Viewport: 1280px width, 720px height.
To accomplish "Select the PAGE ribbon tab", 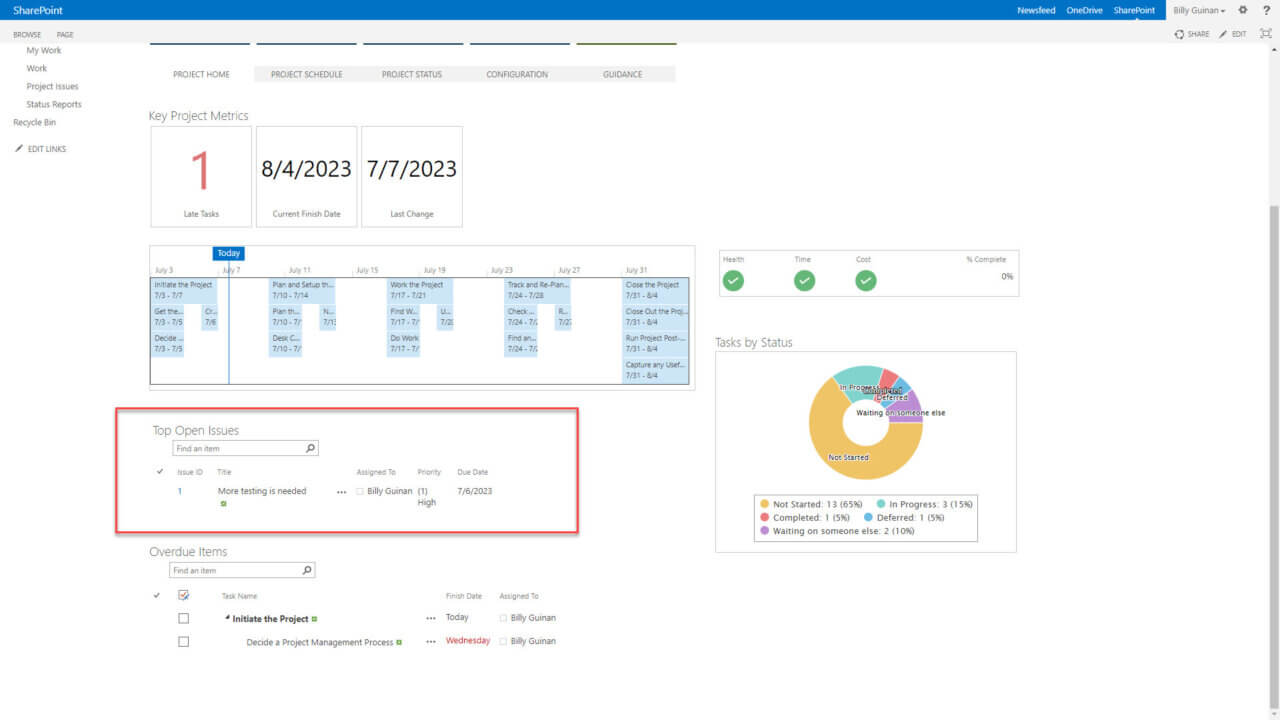I will pyautogui.click(x=64, y=33).
